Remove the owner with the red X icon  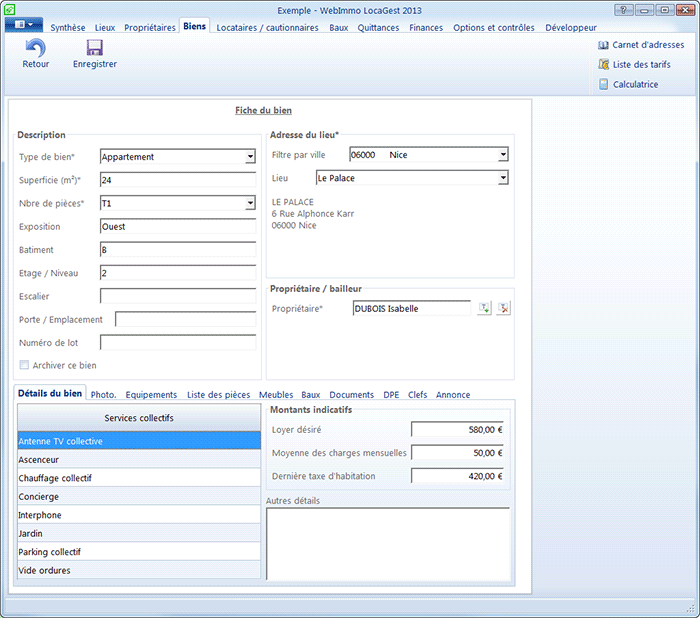click(504, 309)
